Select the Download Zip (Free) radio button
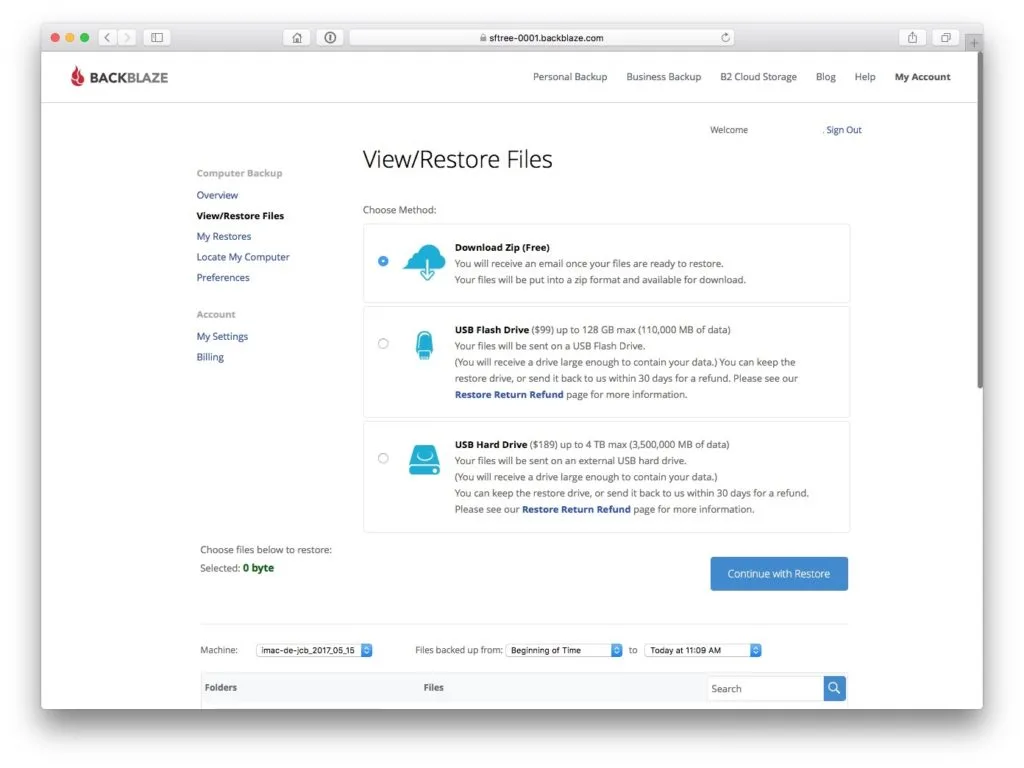Viewport: 1024px width, 768px height. click(x=383, y=261)
